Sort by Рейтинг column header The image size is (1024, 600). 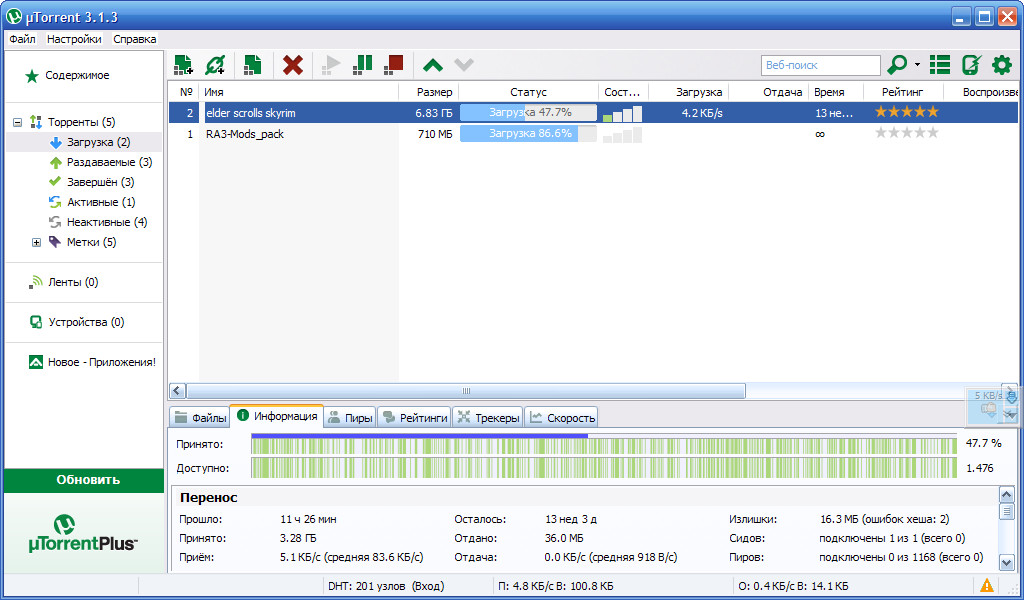(903, 92)
